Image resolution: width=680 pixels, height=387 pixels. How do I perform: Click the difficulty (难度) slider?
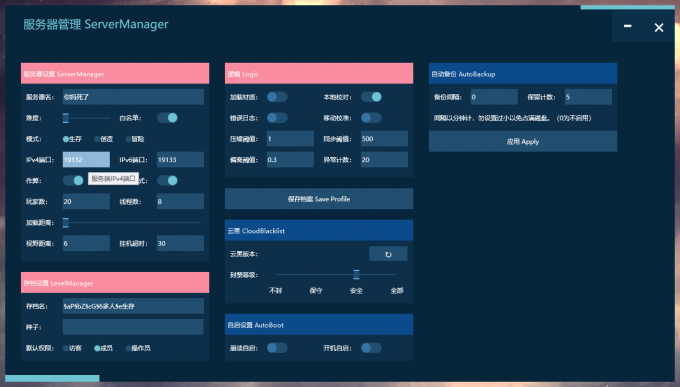(86, 118)
